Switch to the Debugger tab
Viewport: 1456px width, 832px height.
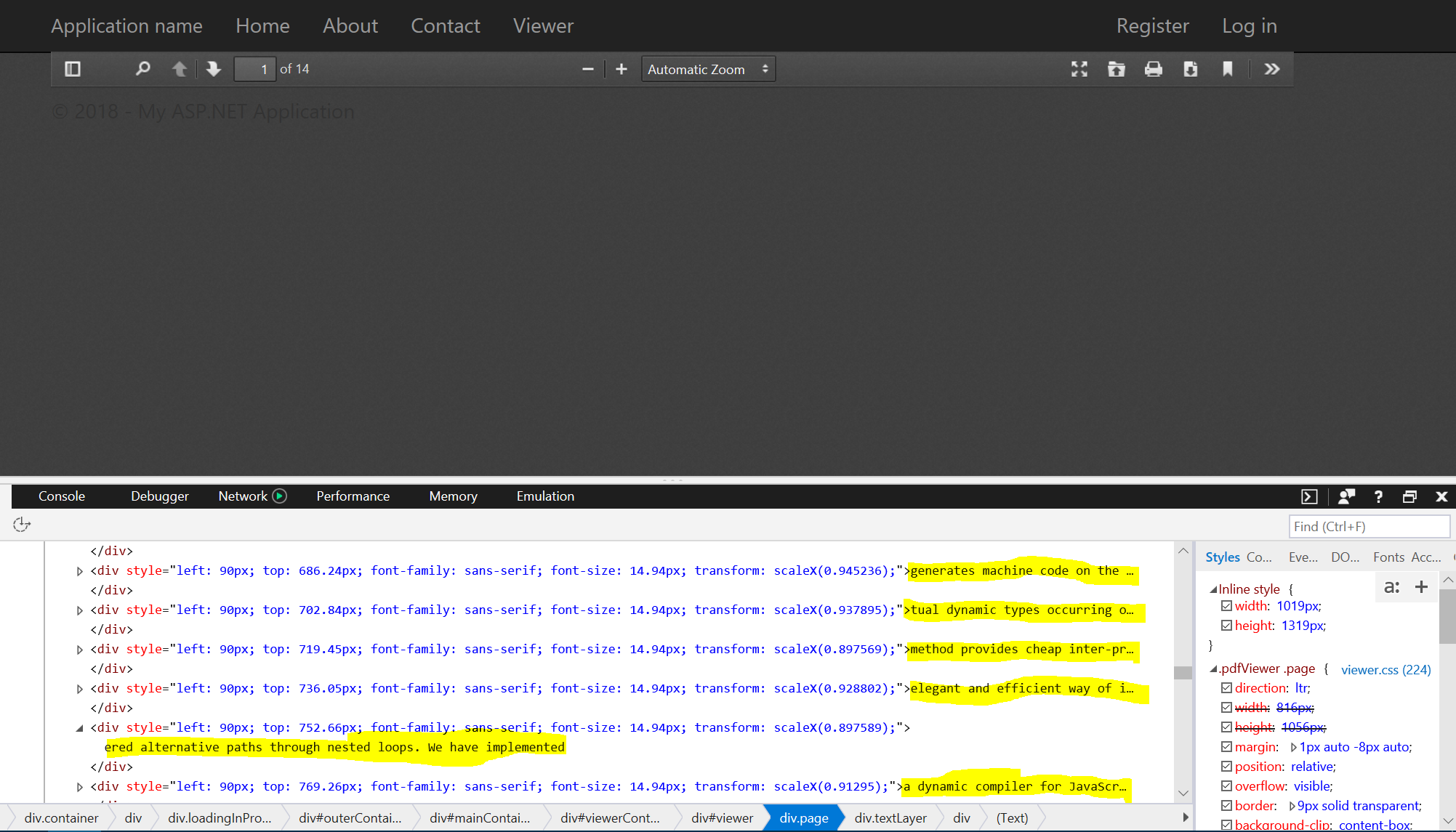159,496
